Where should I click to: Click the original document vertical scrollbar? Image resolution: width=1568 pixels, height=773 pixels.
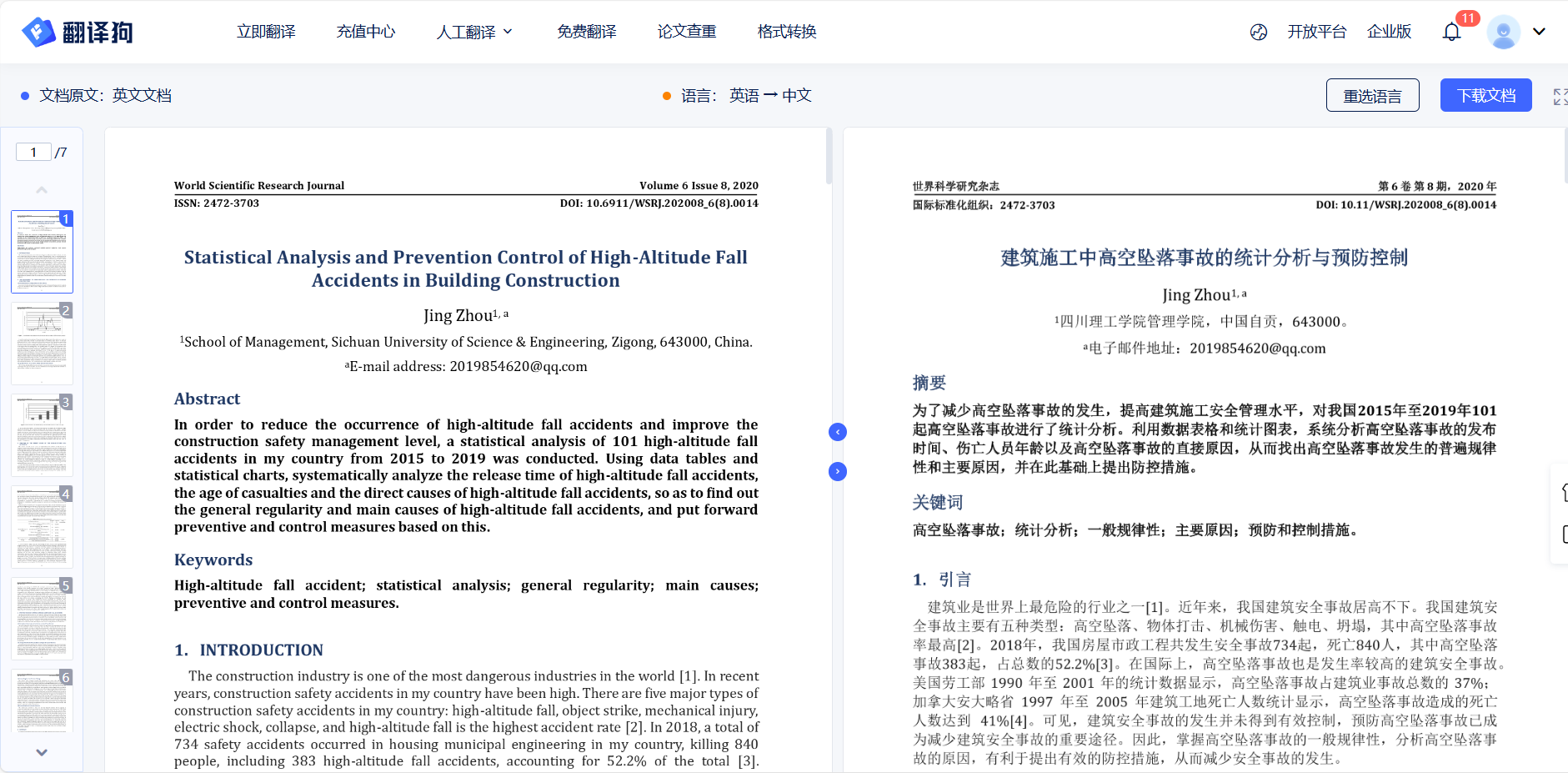(829, 156)
